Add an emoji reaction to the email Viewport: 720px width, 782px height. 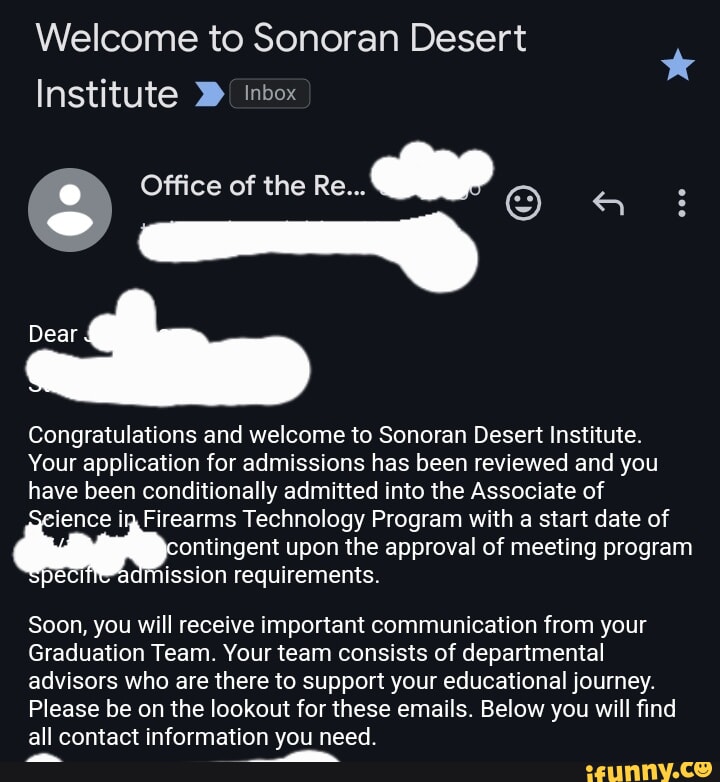(x=524, y=204)
